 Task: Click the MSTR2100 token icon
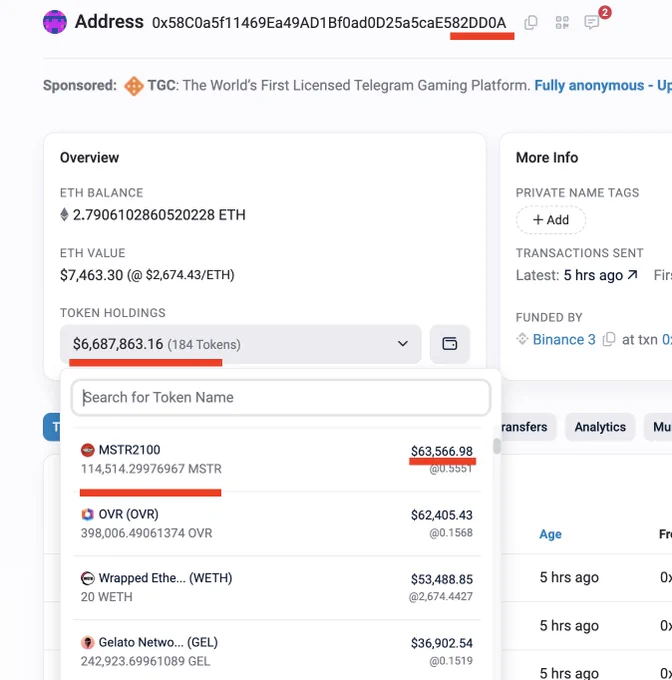(x=88, y=450)
